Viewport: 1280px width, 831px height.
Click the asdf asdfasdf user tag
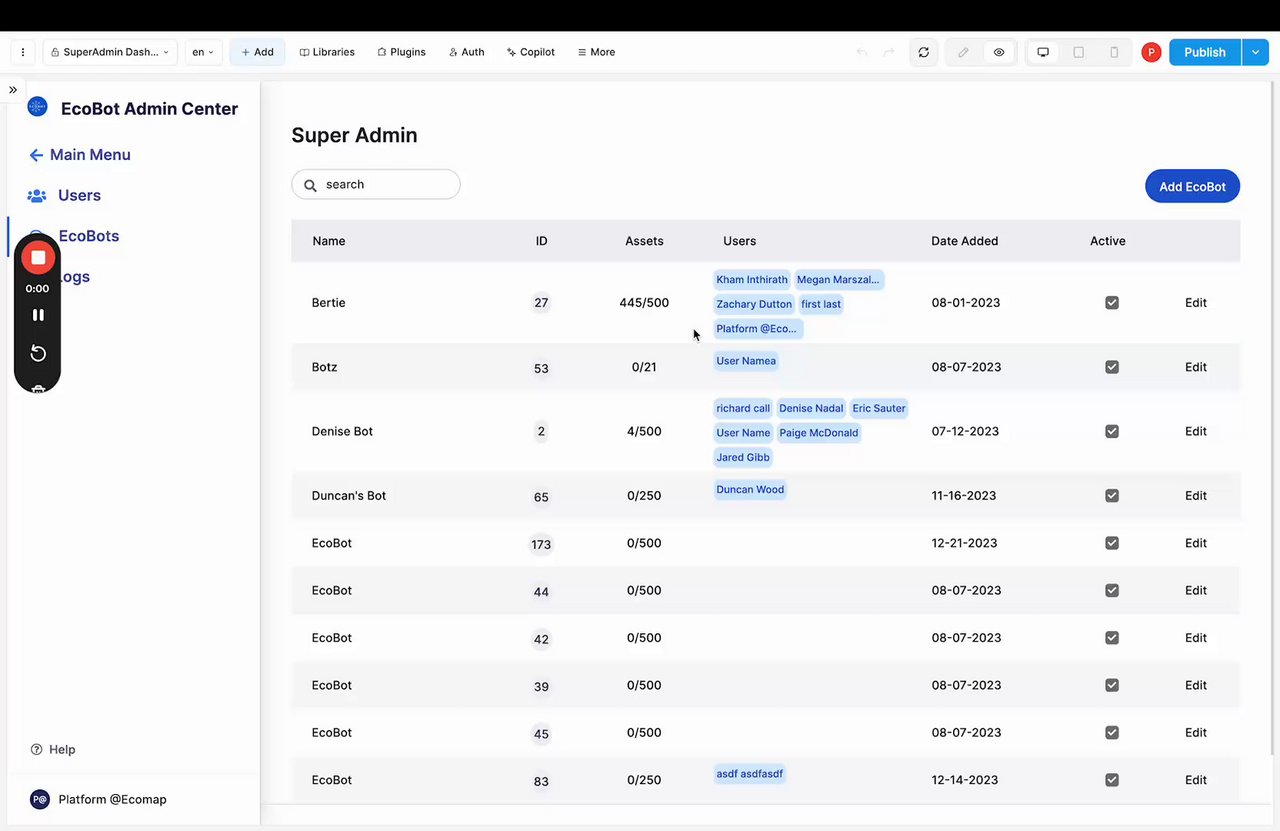pyautogui.click(x=750, y=774)
